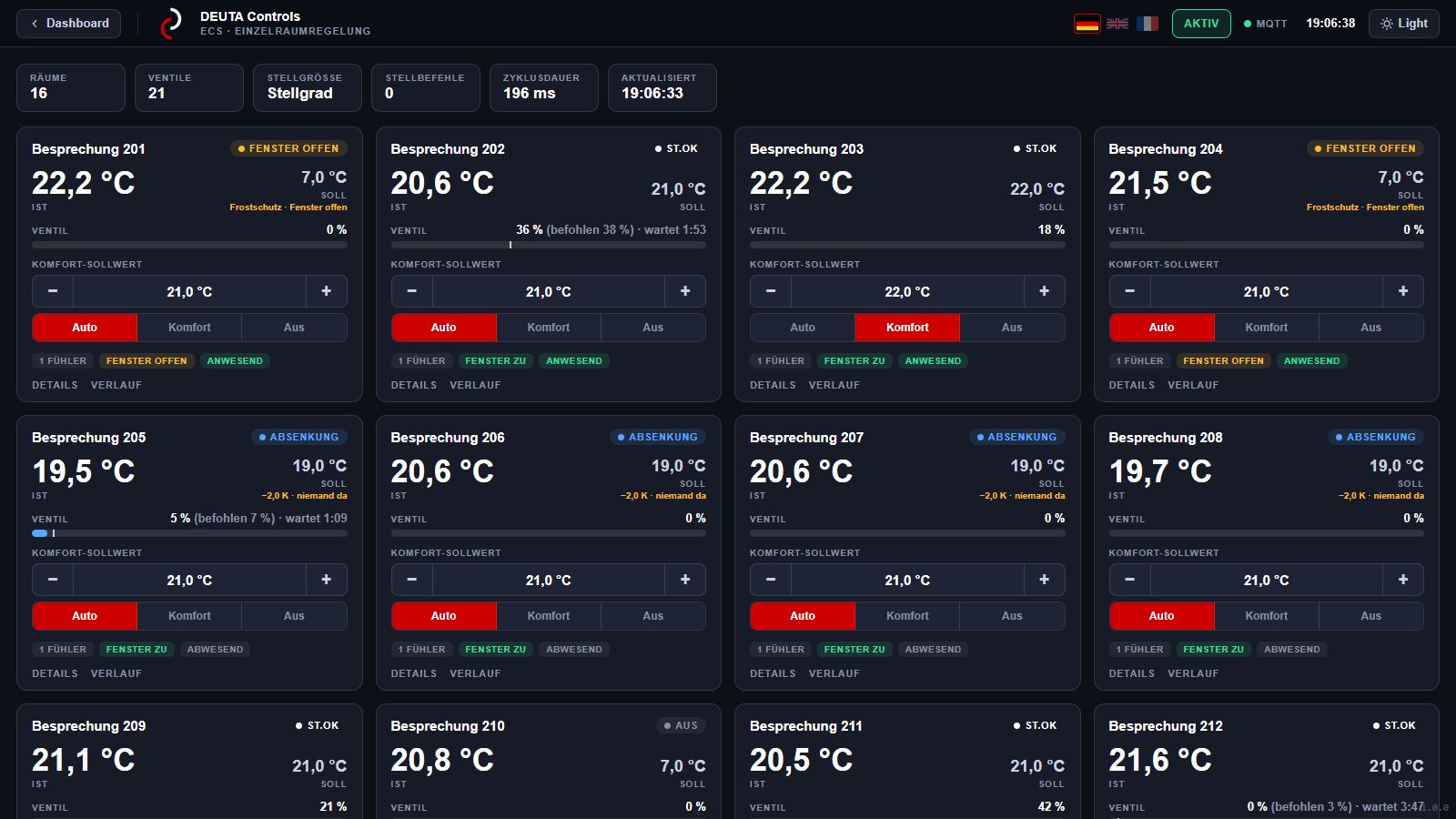
Task: Increase Besprechung 208 comfort setpoint
Action: click(x=1403, y=580)
